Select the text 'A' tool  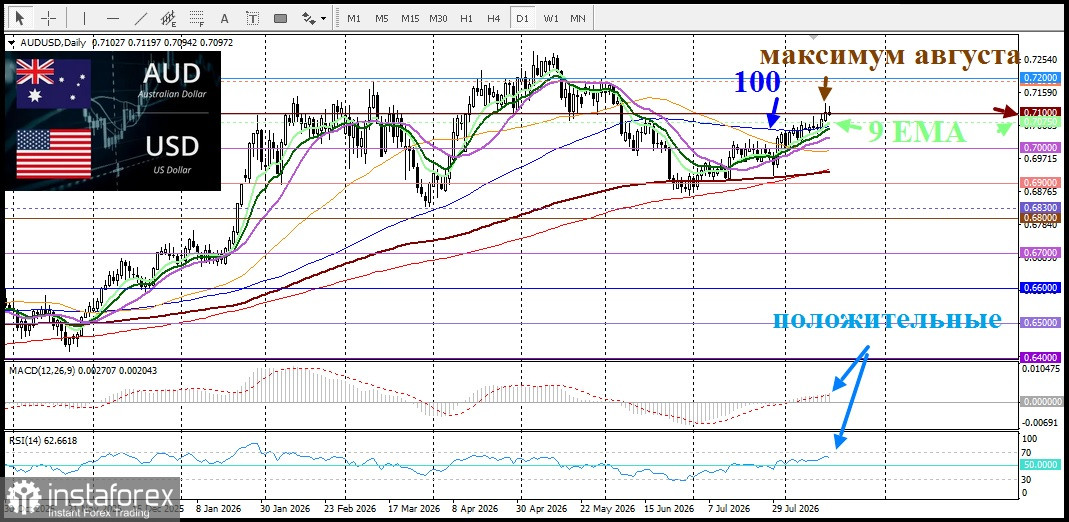tap(225, 18)
